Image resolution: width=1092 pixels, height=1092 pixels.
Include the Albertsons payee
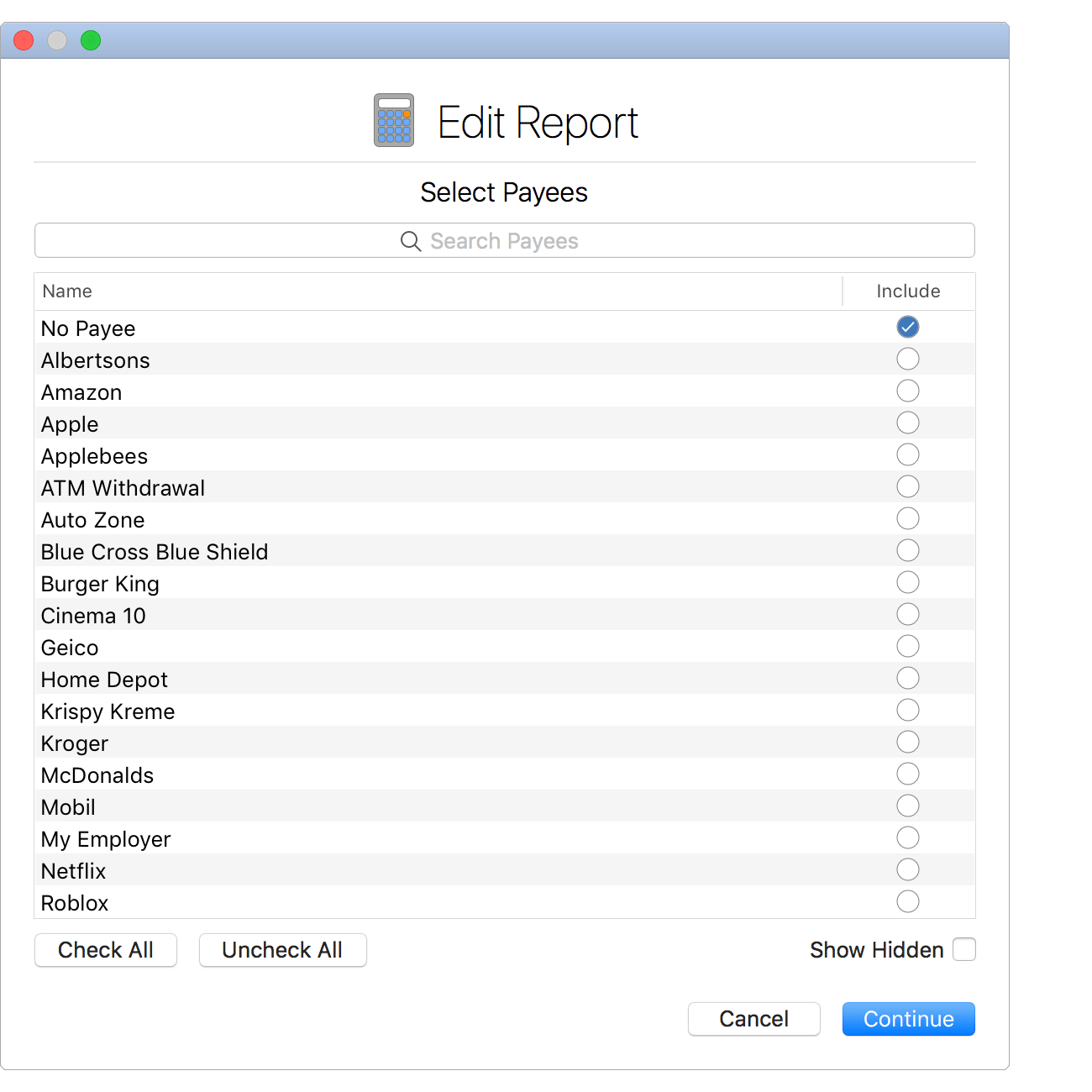pos(908,359)
